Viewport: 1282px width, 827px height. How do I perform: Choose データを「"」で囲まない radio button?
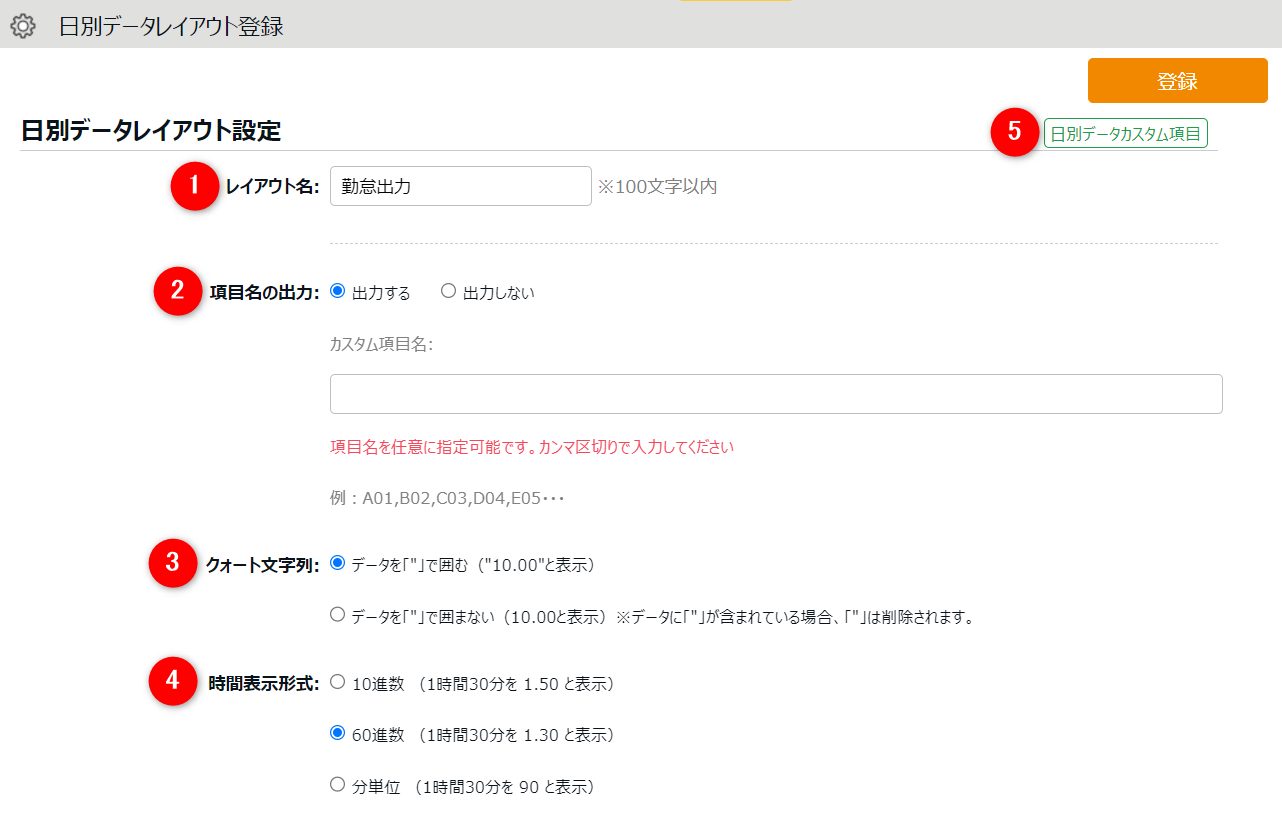[x=338, y=615]
